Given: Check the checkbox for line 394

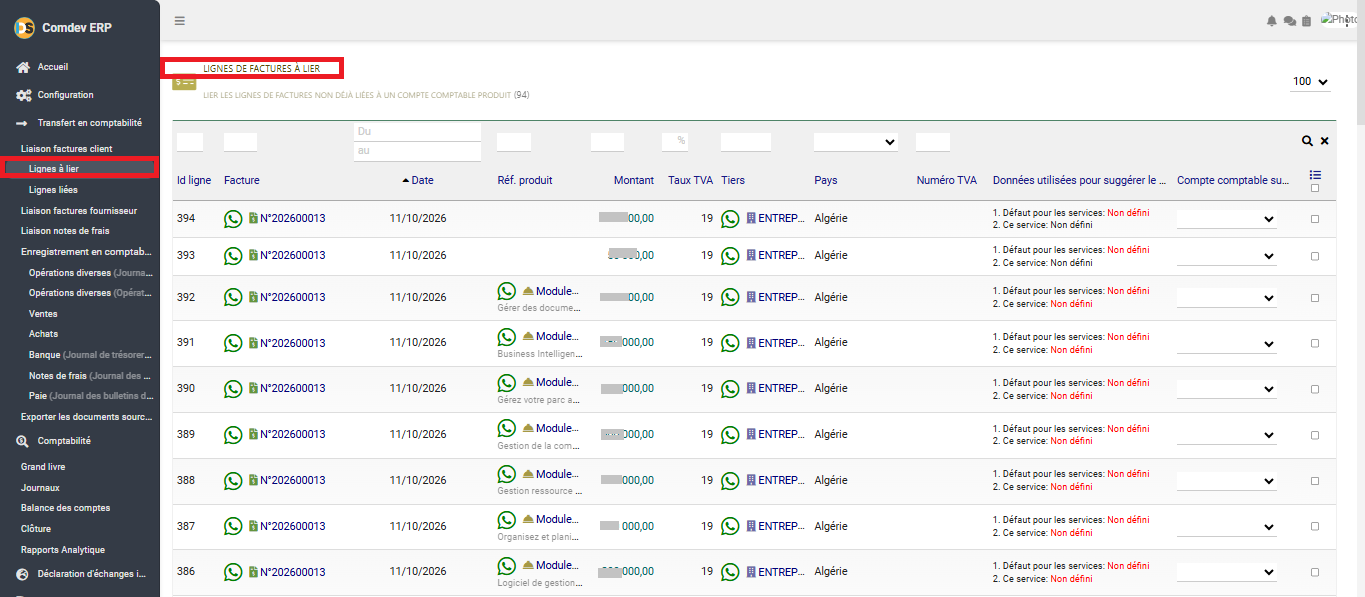Looking at the screenshot, I should click(1315, 219).
